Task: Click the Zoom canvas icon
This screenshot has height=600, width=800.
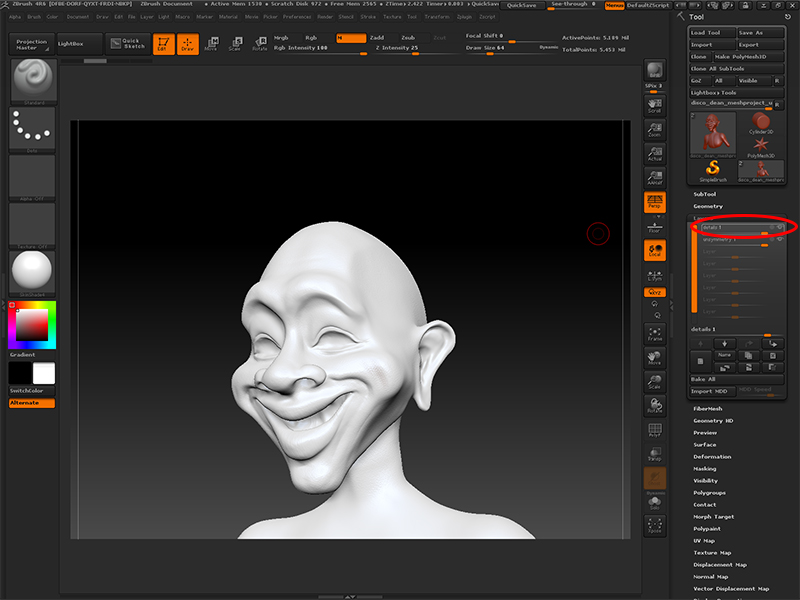Action: click(x=655, y=130)
